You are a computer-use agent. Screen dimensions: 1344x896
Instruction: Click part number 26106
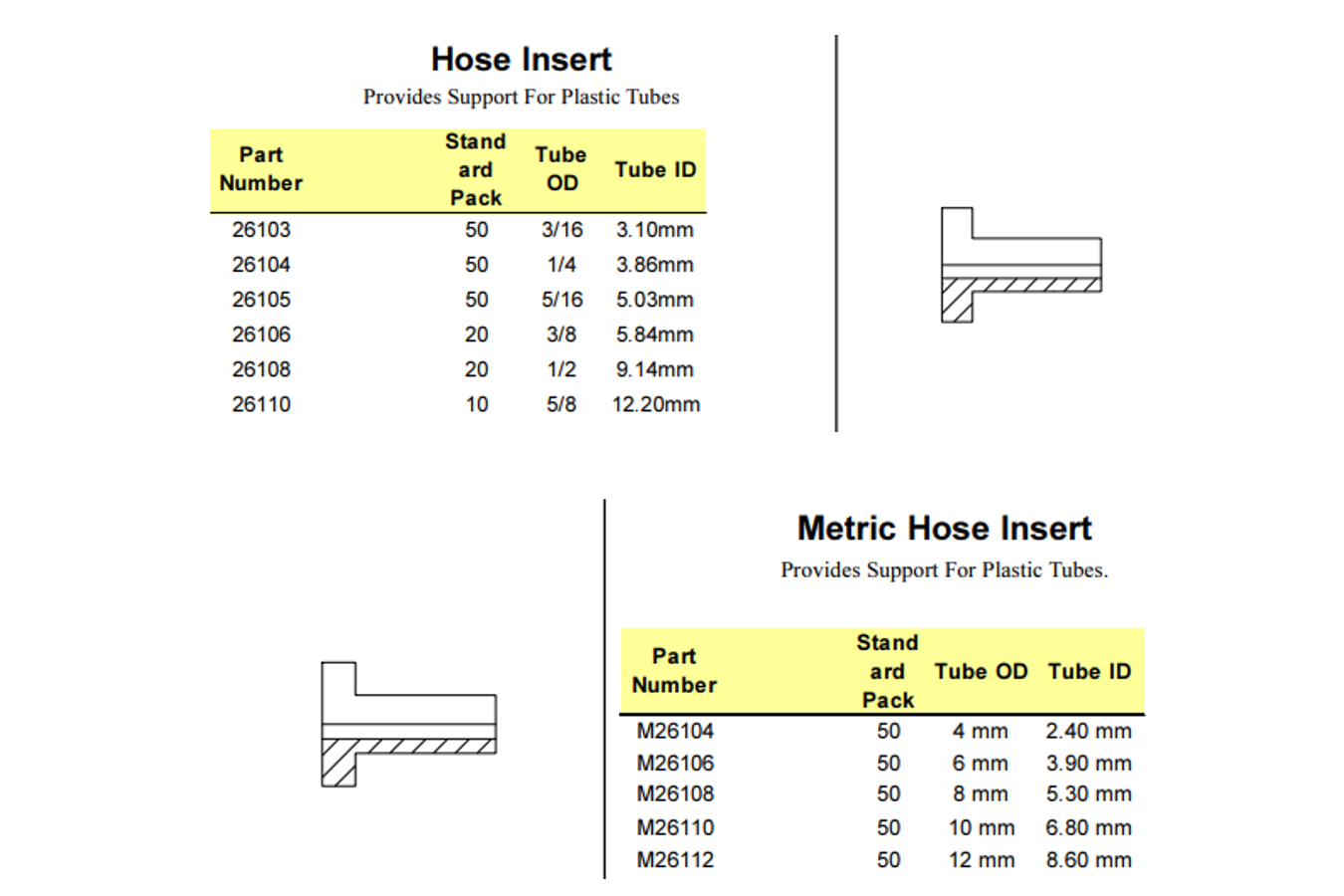click(x=261, y=335)
